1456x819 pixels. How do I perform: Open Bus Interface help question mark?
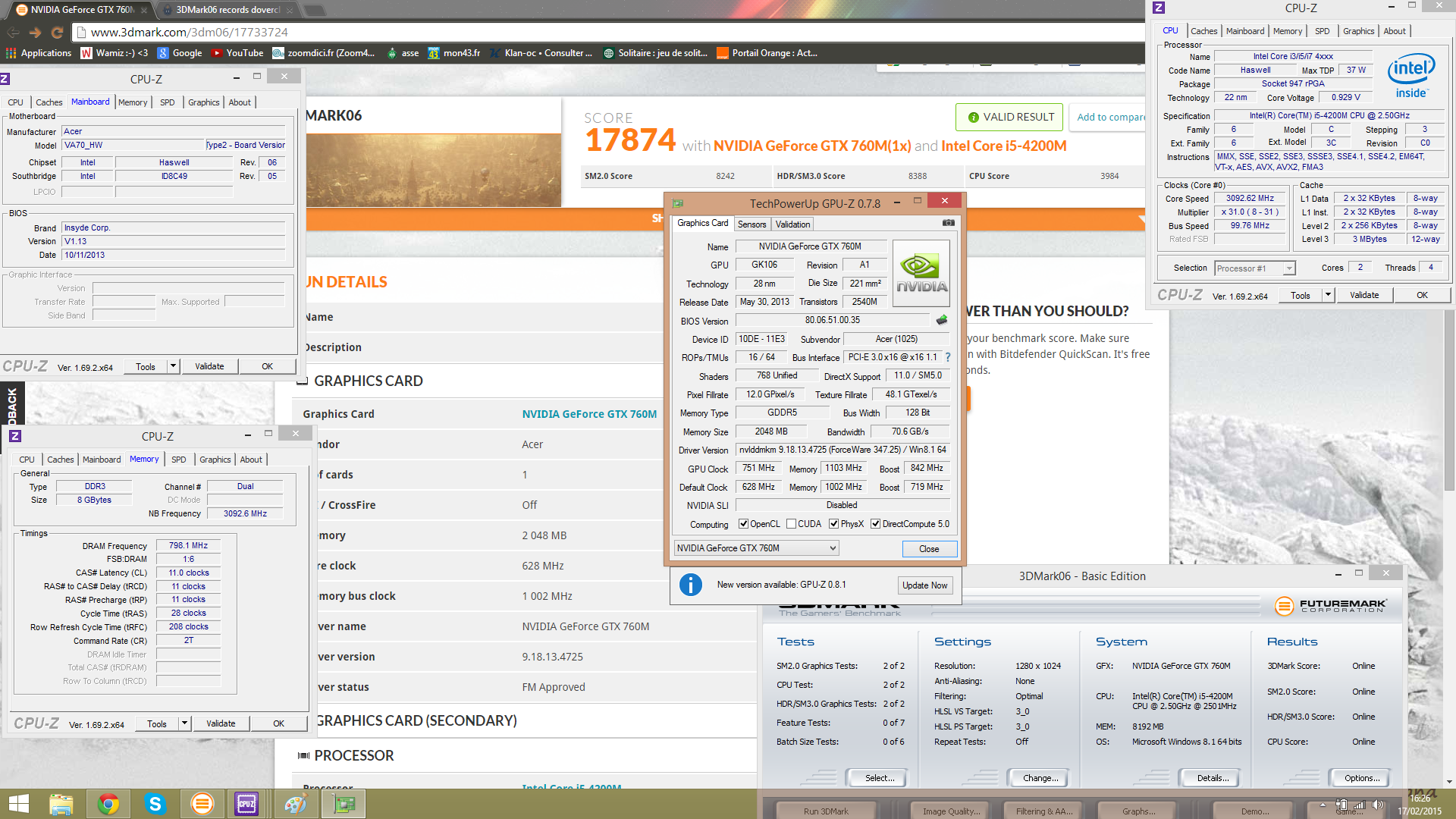point(948,357)
